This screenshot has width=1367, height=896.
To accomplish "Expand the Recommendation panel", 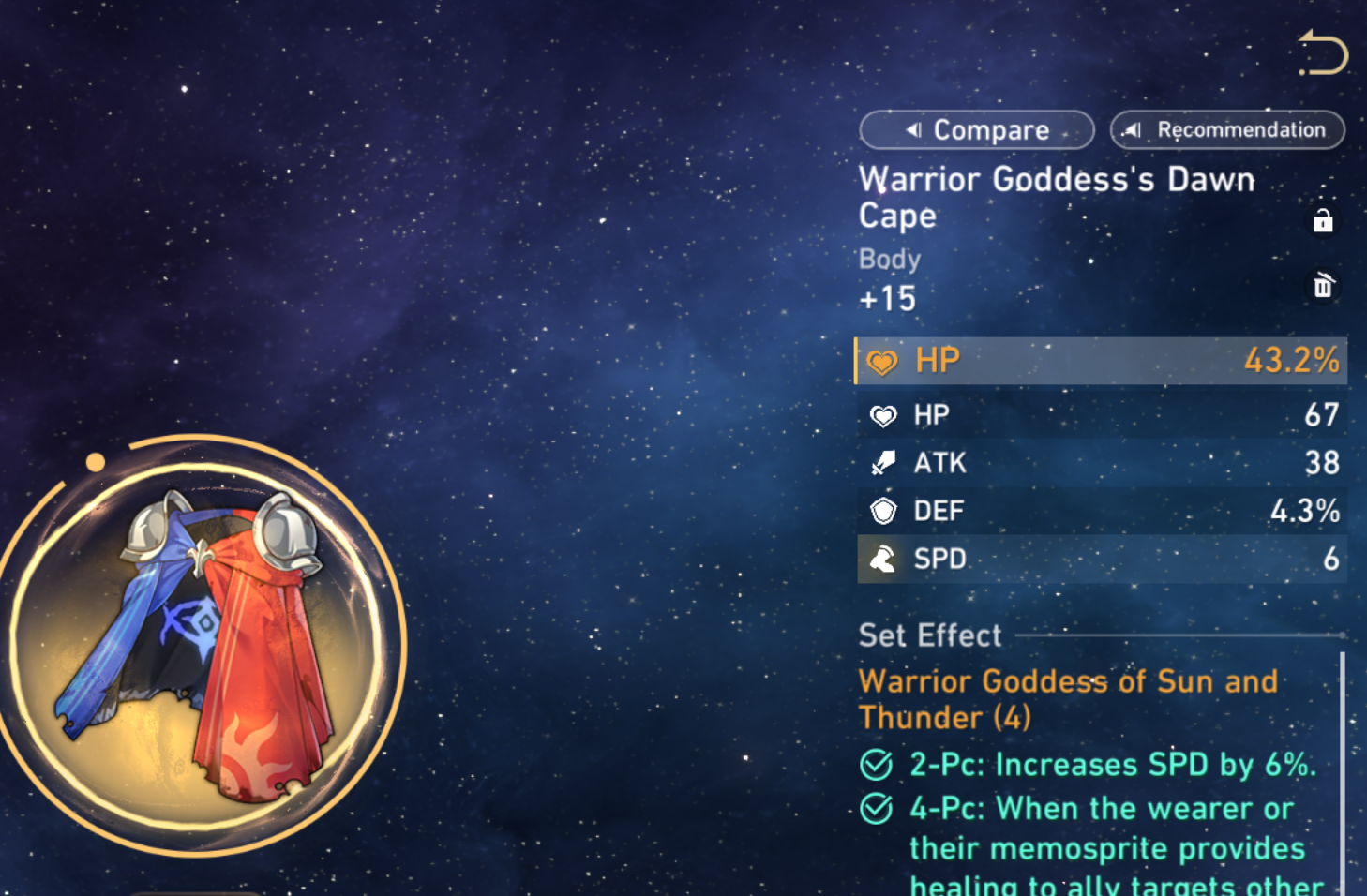I will coord(1227,129).
